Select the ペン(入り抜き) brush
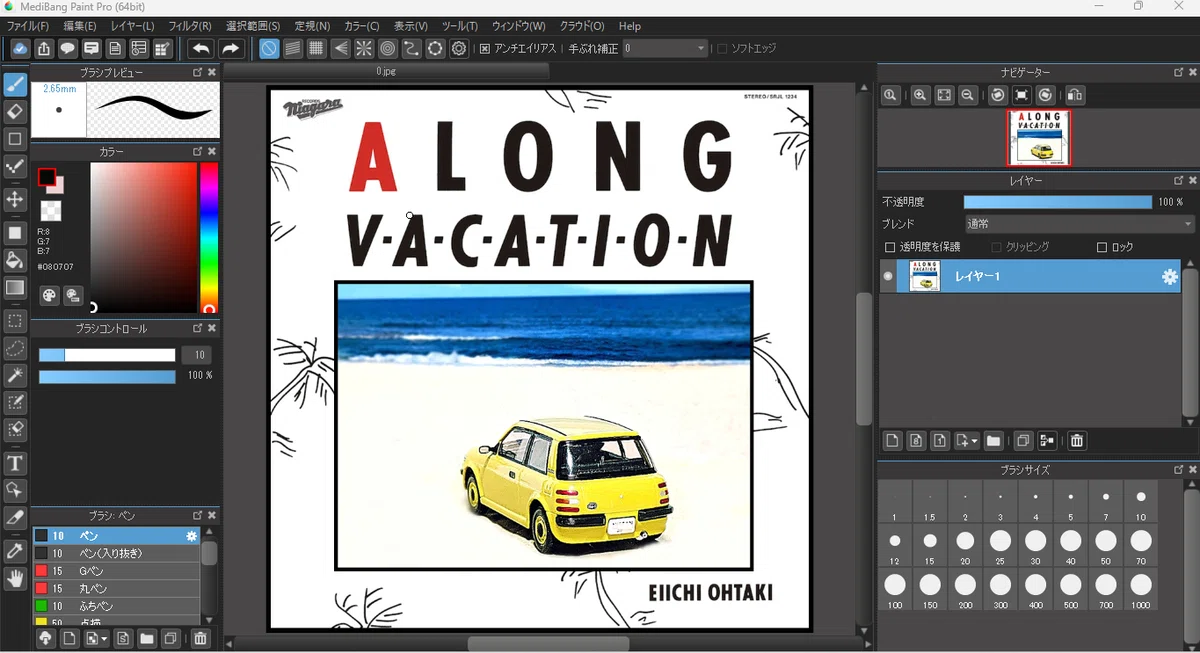Image resolution: width=1200 pixels, height=653 pixels. pyautogui.click(x=116, y=554)
